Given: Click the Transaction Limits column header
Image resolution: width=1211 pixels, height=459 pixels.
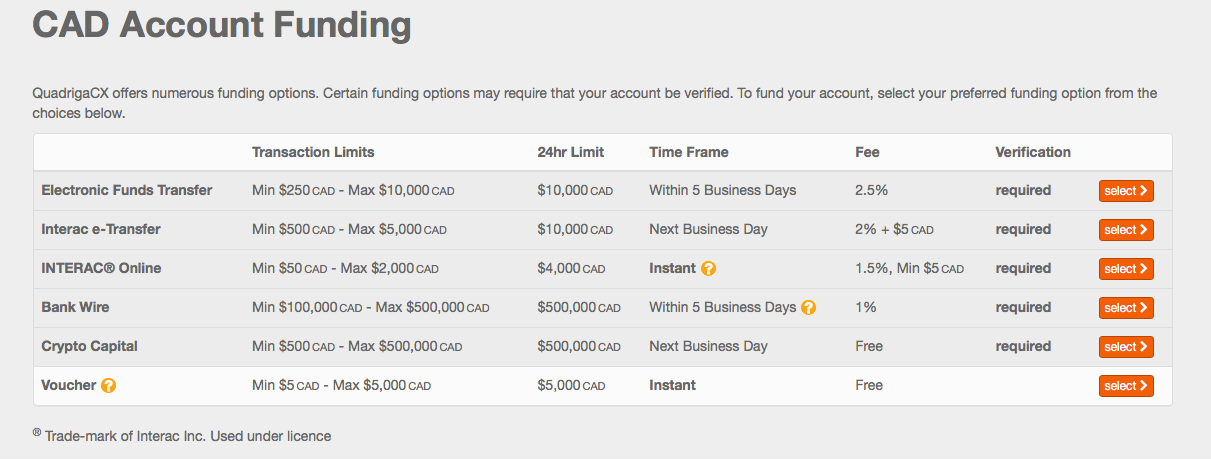Looking at the screenshot, I should (313, 152).
